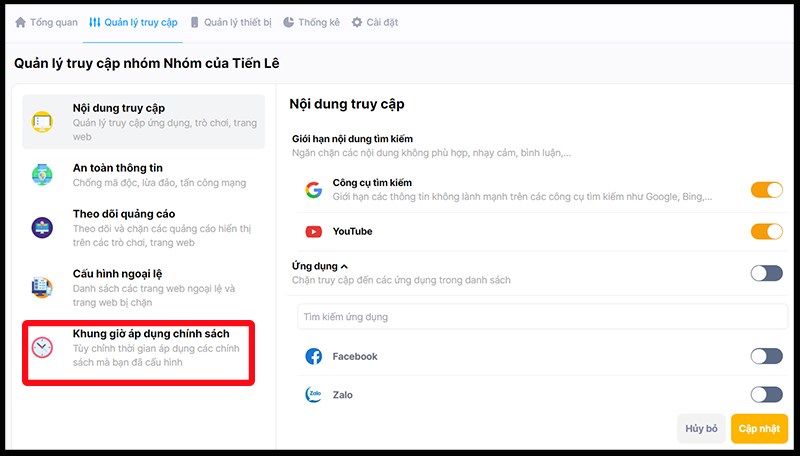Switch to Quản lý thiết bị tab
This screenshot has width=800, height=456.
pos(231,22)
